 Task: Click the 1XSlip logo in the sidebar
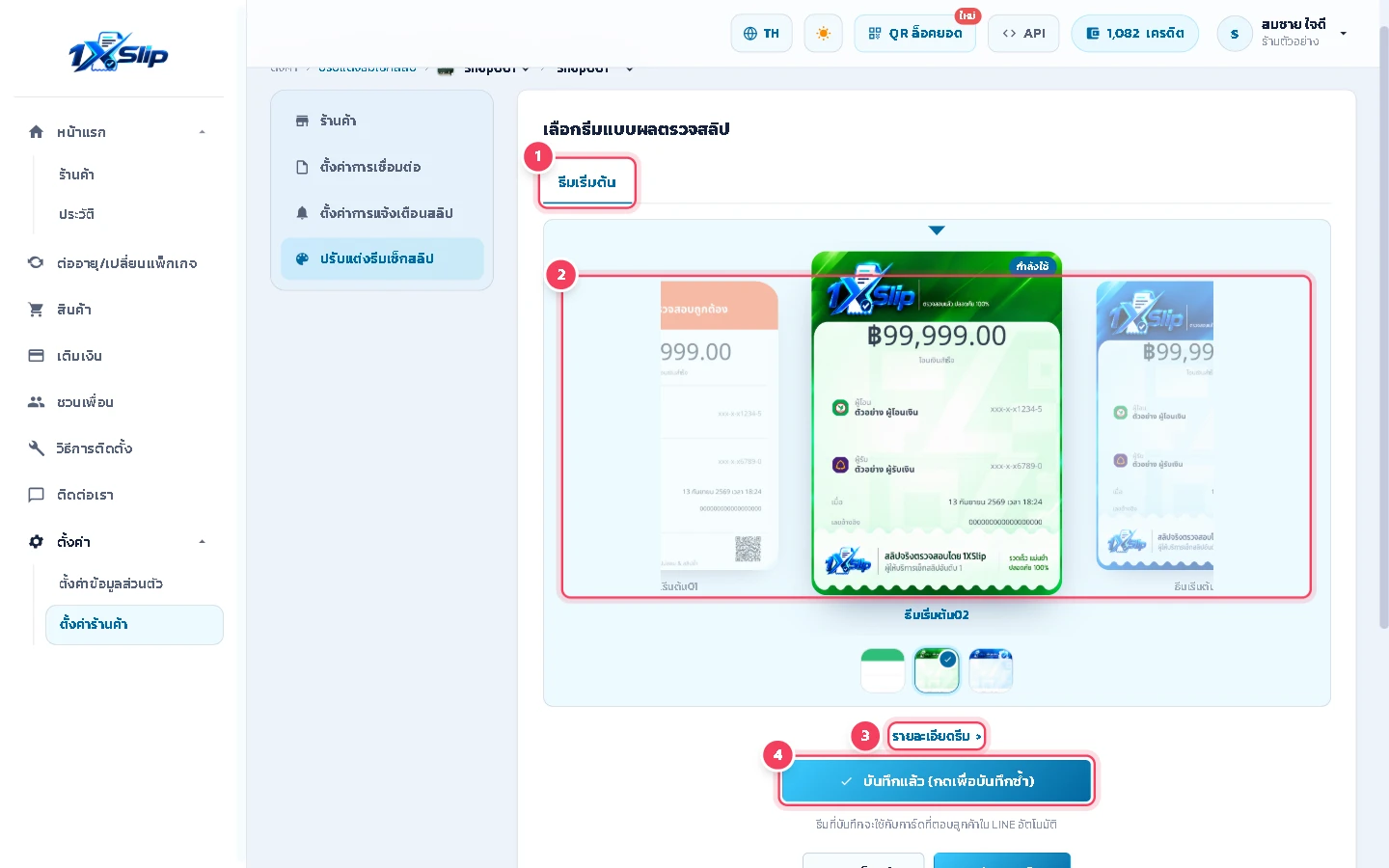[x=119, y=53]
